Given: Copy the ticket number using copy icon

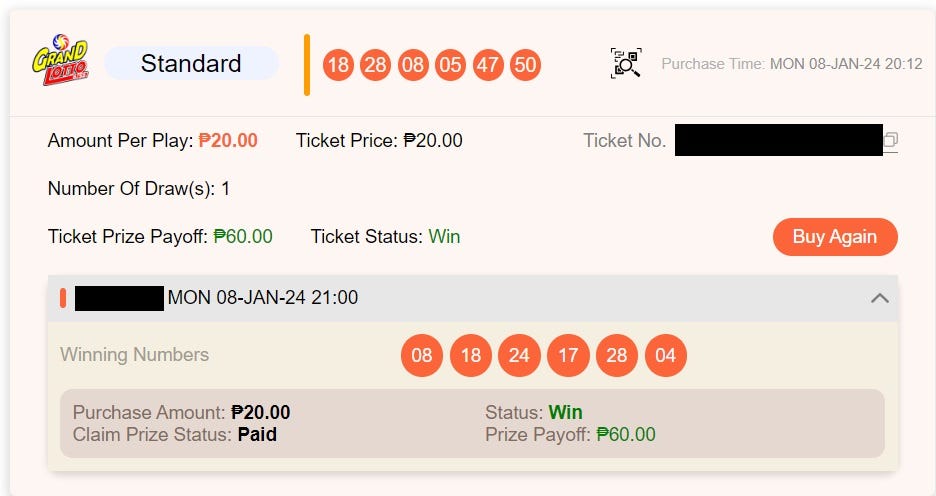Looking at the screenshot, I should pos(890,141).
